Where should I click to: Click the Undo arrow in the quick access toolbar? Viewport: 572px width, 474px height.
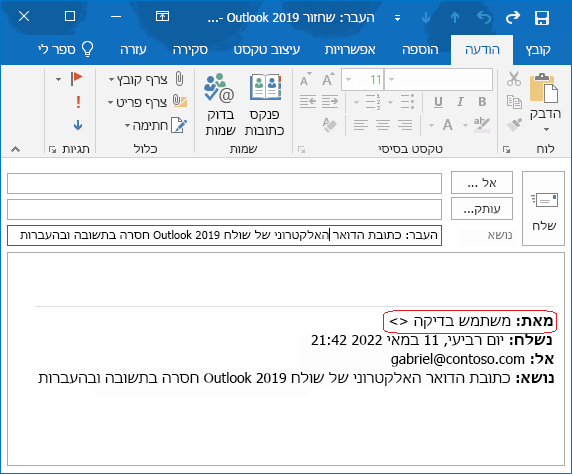(x=484, y=18)
